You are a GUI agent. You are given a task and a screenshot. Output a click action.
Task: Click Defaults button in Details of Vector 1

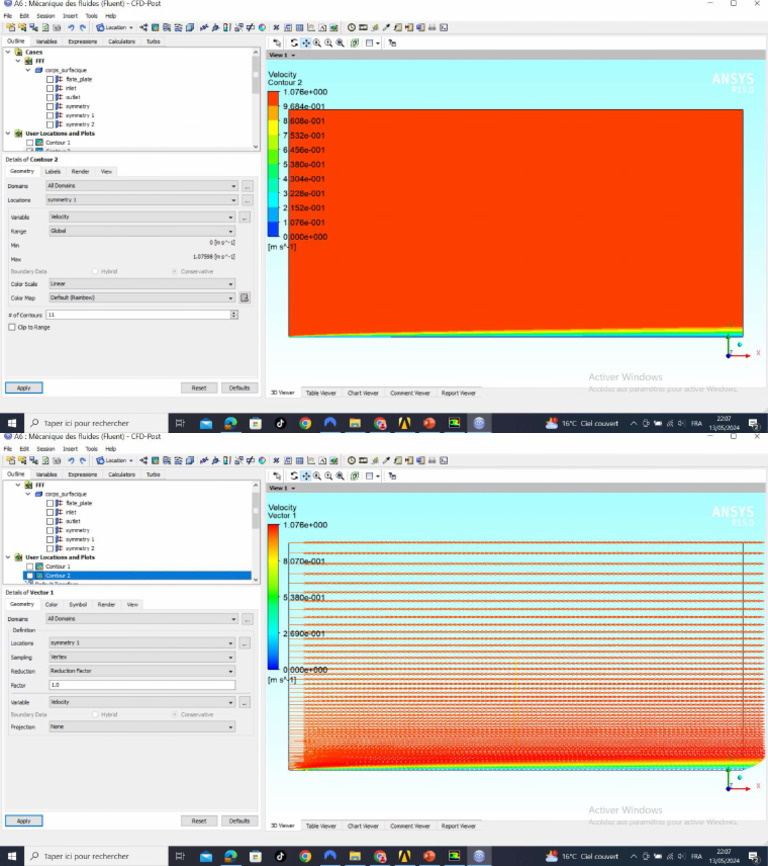tap(239, 821)
